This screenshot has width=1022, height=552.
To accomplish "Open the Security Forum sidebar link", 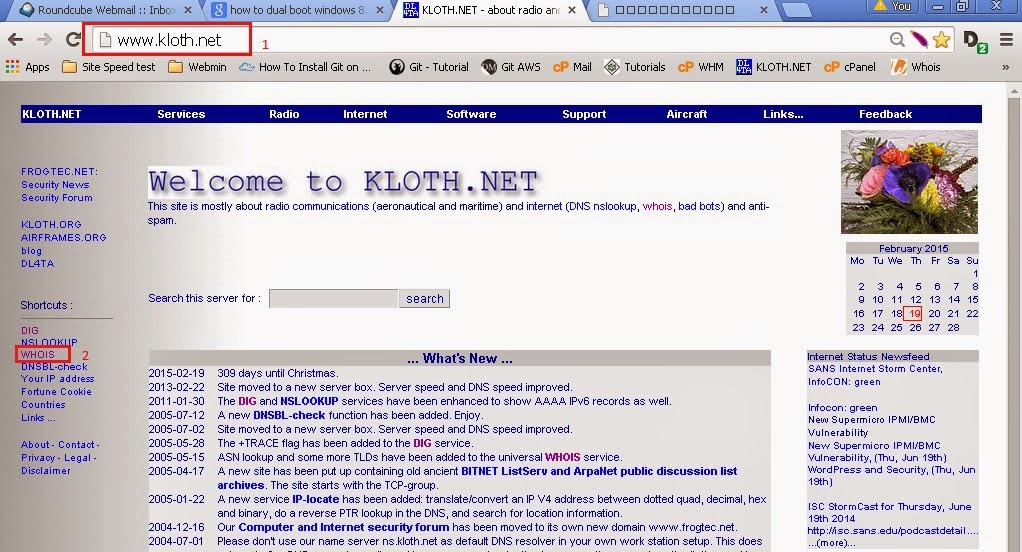I will [57, 197].
